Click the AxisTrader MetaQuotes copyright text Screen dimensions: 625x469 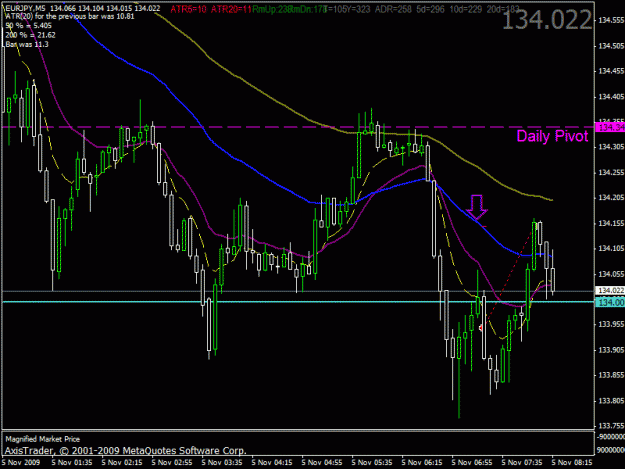(125, 451)
